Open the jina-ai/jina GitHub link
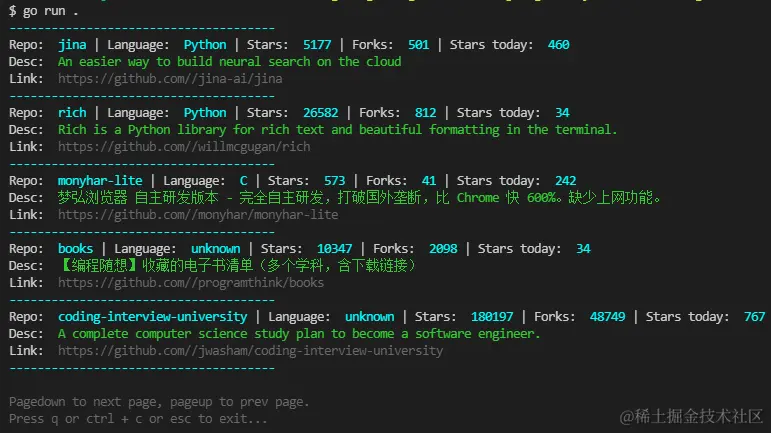The height and width of the screenshot is (433, 771). click(x=170, y=79)
